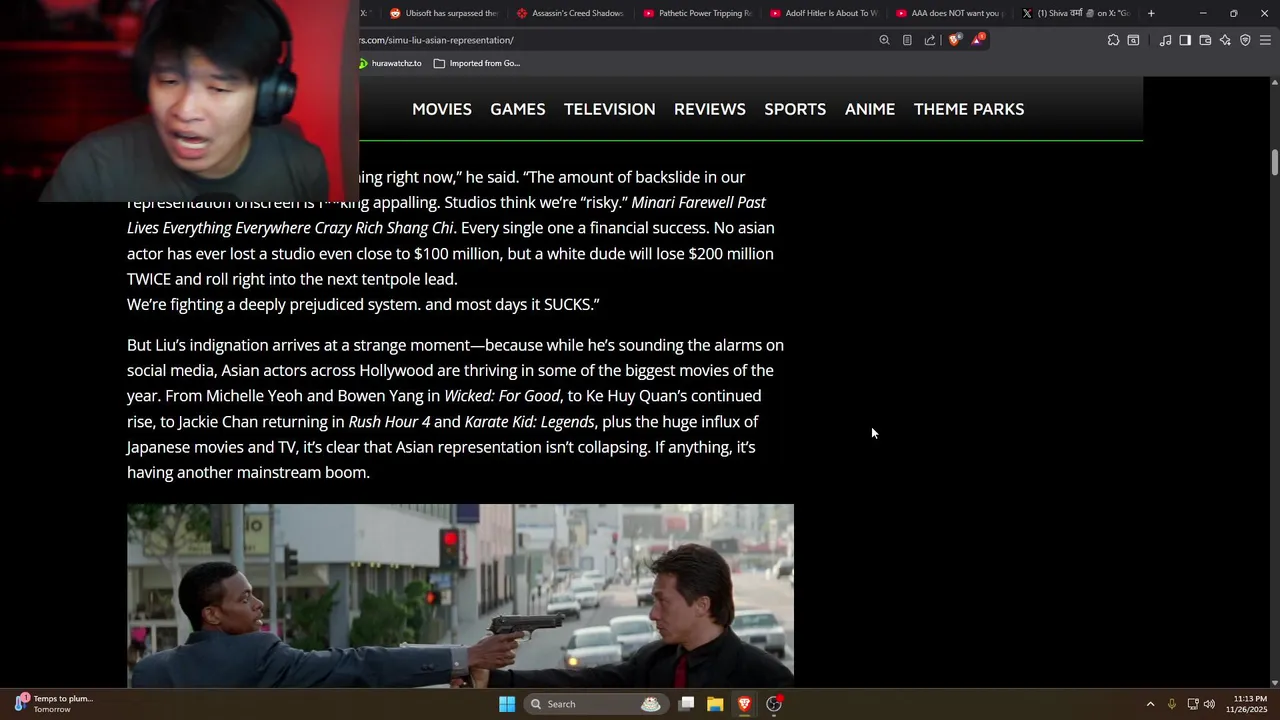1280x720 pixels.
Task: Click the text 'Wicked: For Good'
Action: 502,396
